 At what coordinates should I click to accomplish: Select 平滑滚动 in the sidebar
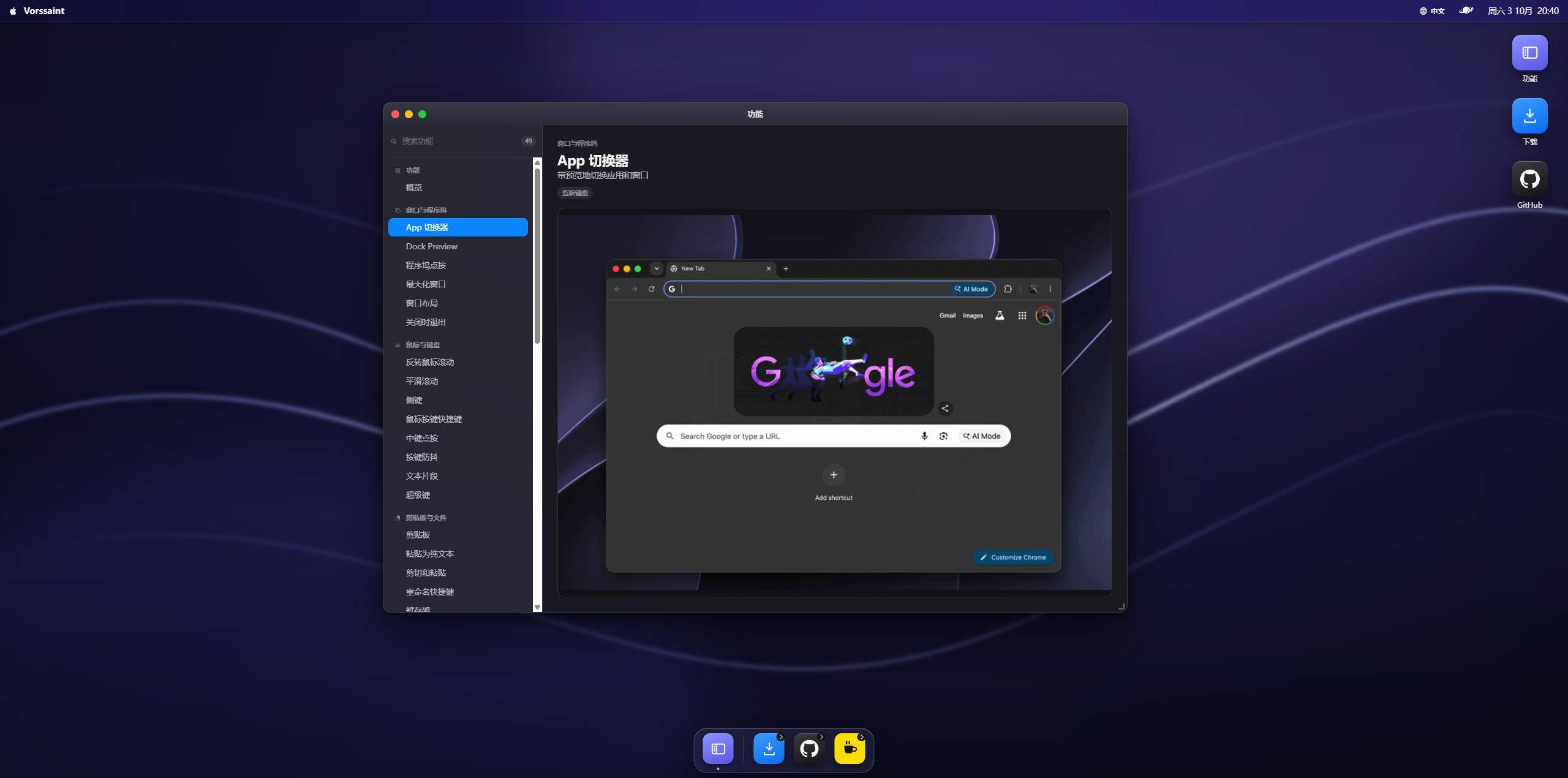(458, 381)
